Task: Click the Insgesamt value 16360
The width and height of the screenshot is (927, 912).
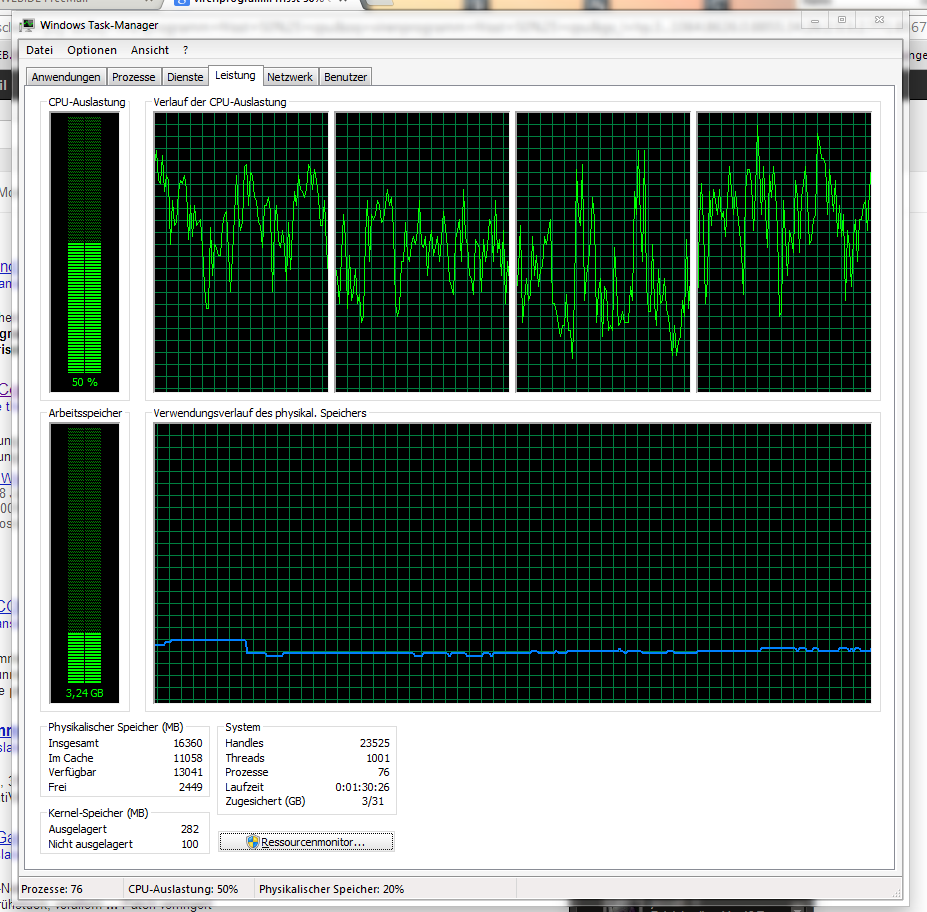Action: point(187,743)
